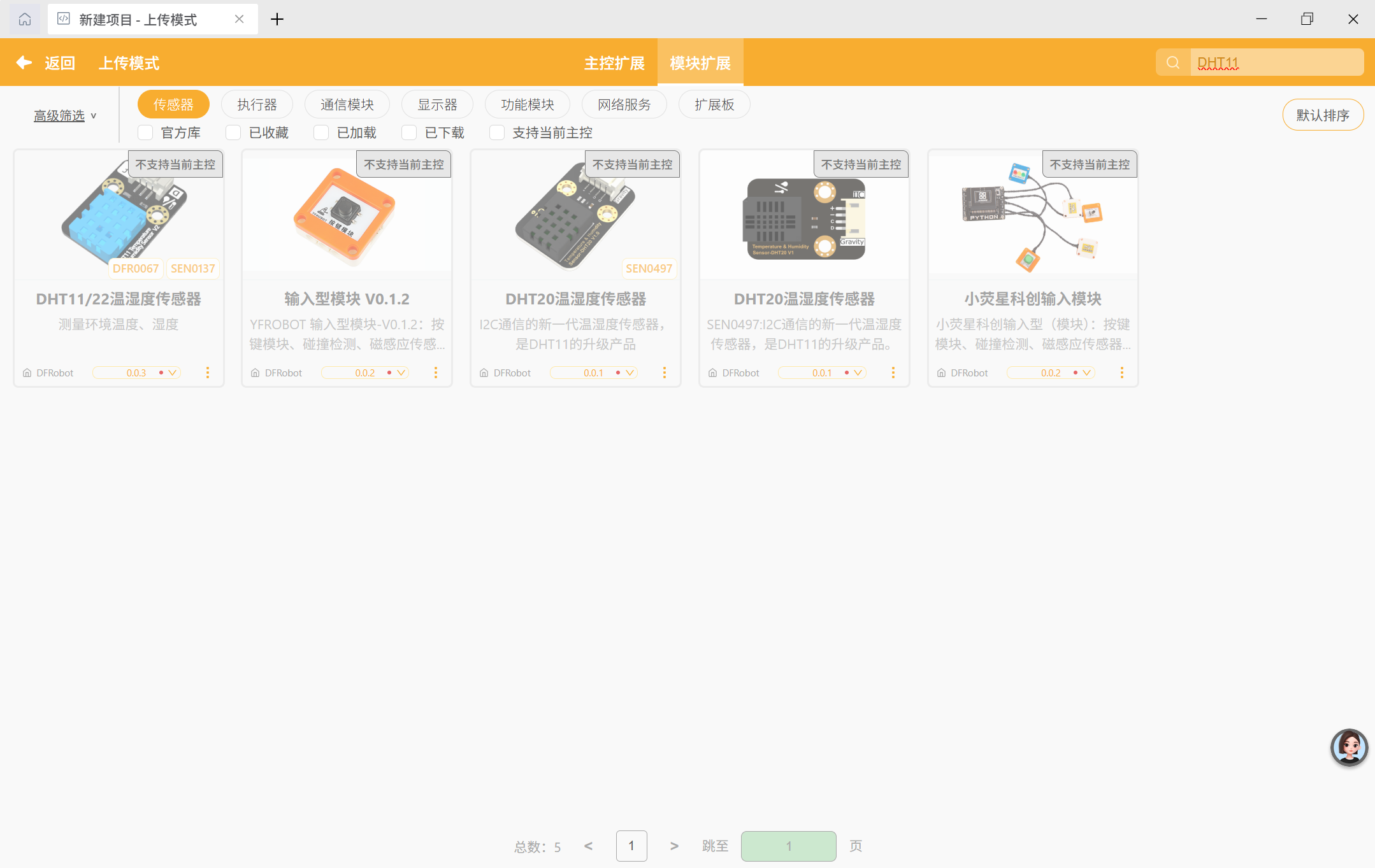The image size is (1375, 868).
Task: Select the 扩展板 category
Action: point(714,104)
